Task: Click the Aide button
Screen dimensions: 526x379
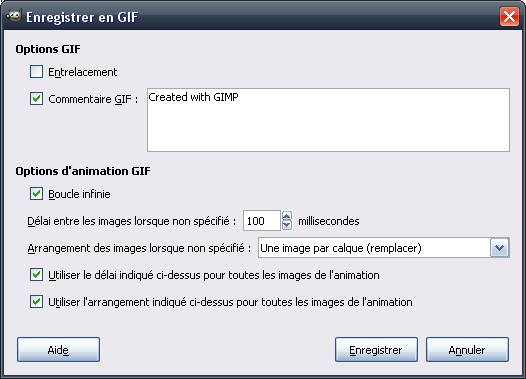Action: [x=58, y=350]
